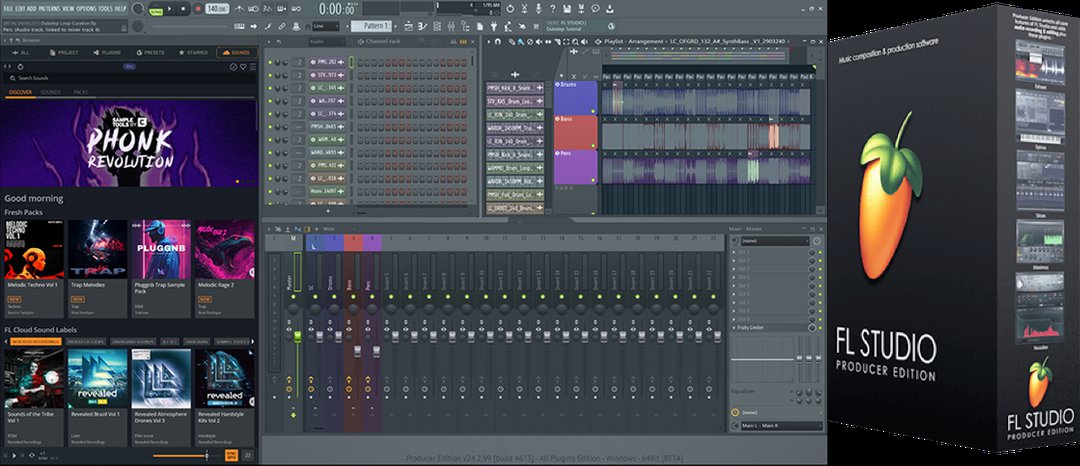This screenshot has height=466, width=1080.
Task: Open the globe news icon in hint bar
Action: coord(612,26)
